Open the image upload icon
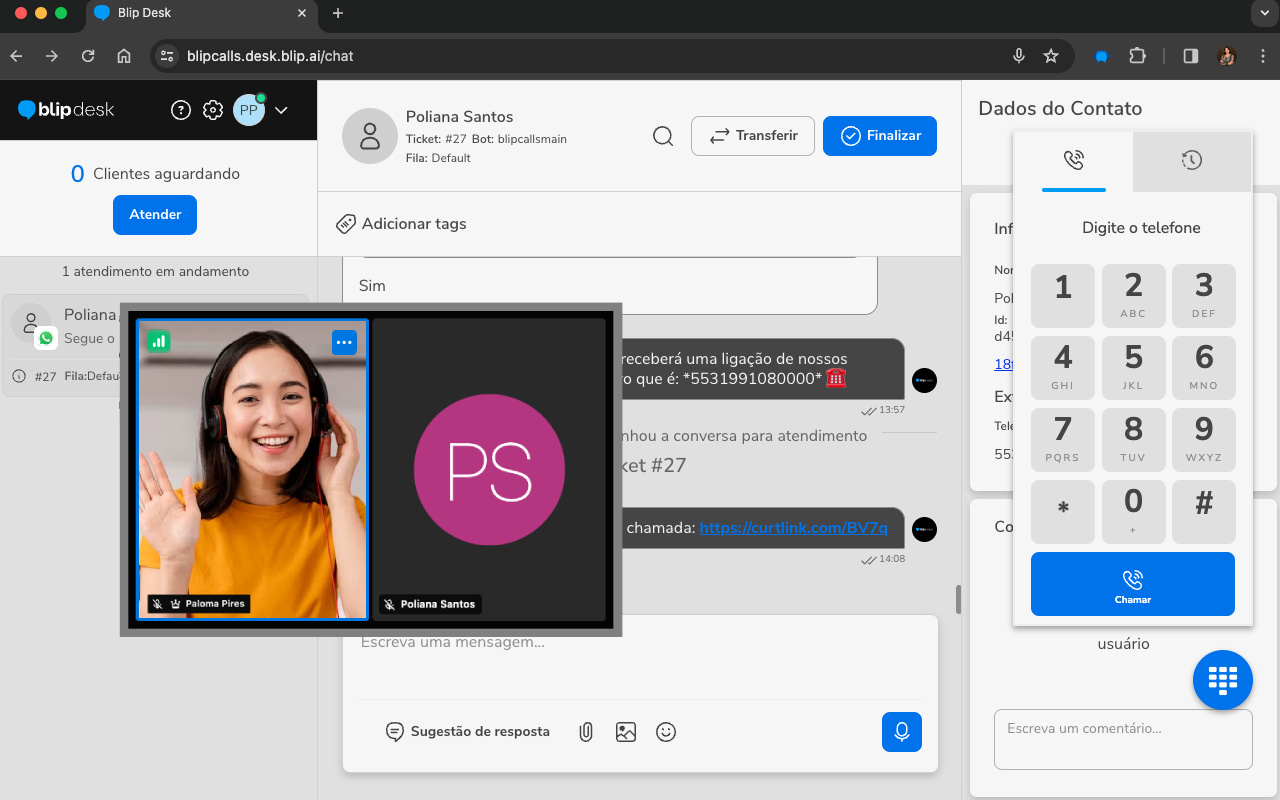Viewport: 1280px width, 800px height. click(x=626, y=732)
